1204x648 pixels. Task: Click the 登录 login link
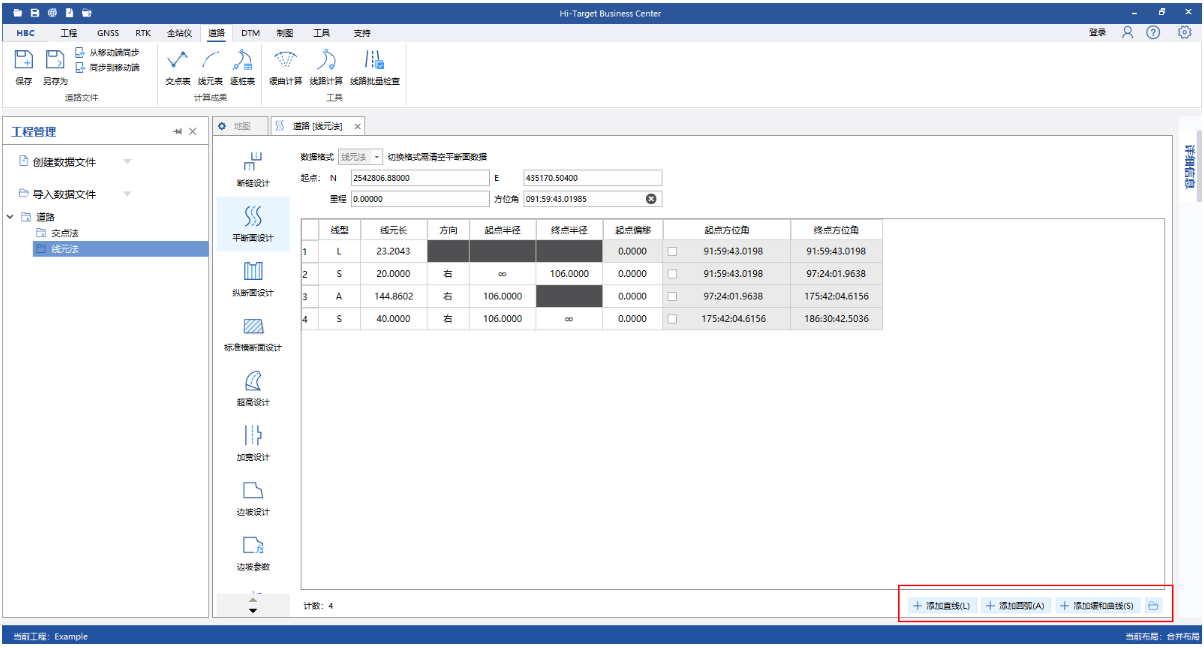(x=1097, y=33)
